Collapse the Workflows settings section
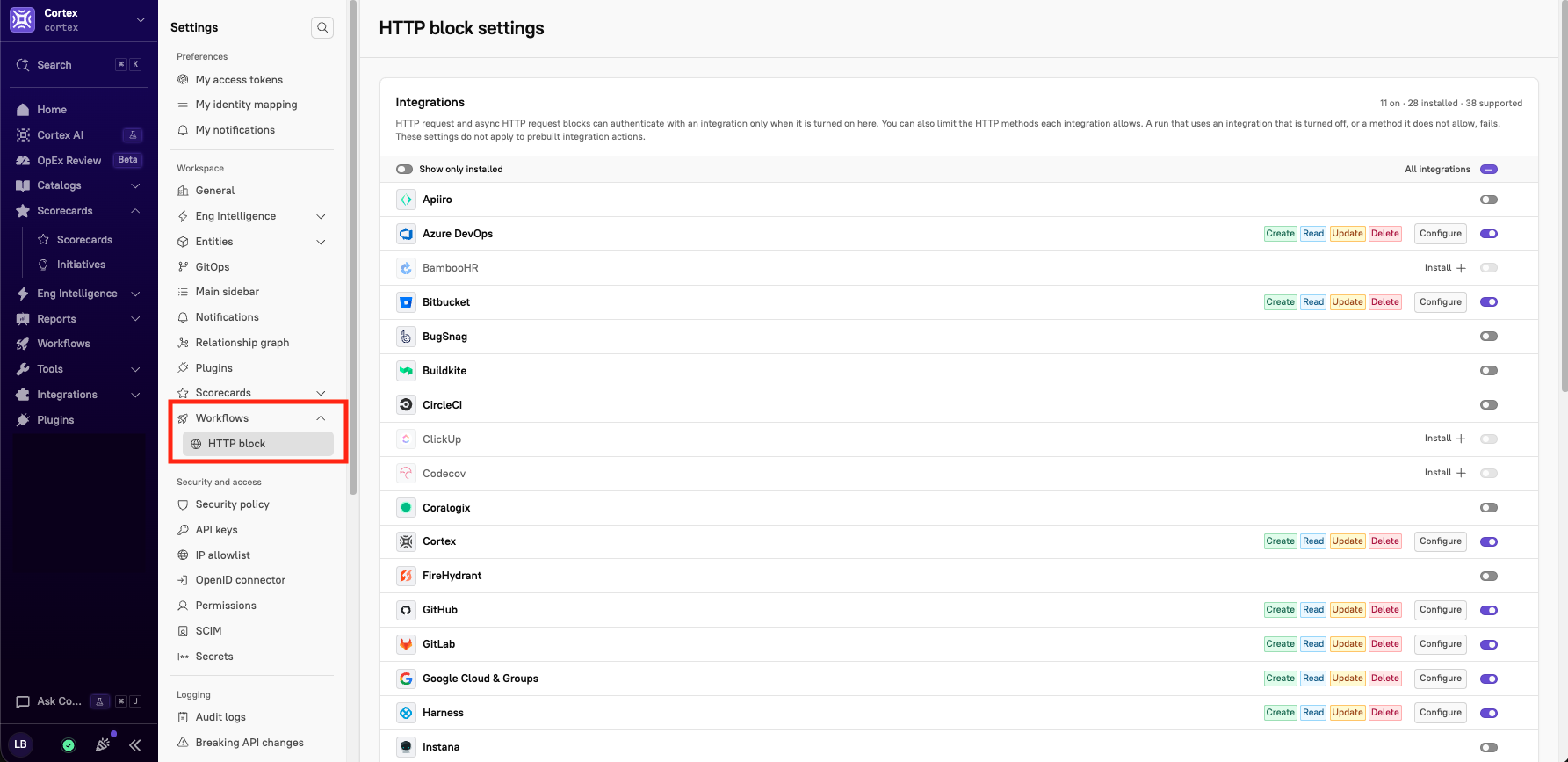Viewport: 1568px width, 762px height. click(321, 418)
